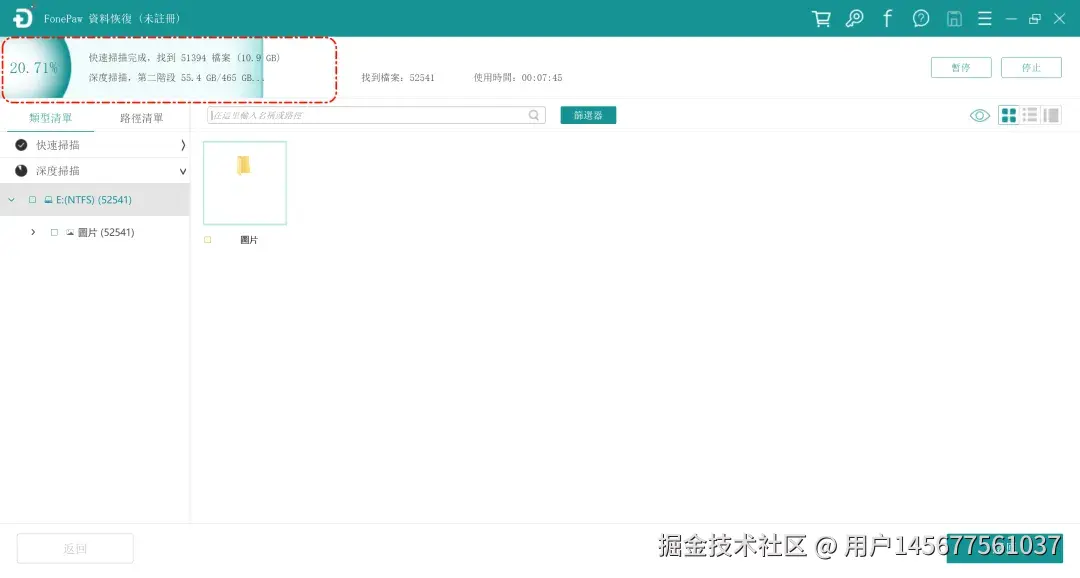The height and width of the screenshot is (578, 1080).
Task: Expand the 快速掃描 section chevron
Action: 183,144
